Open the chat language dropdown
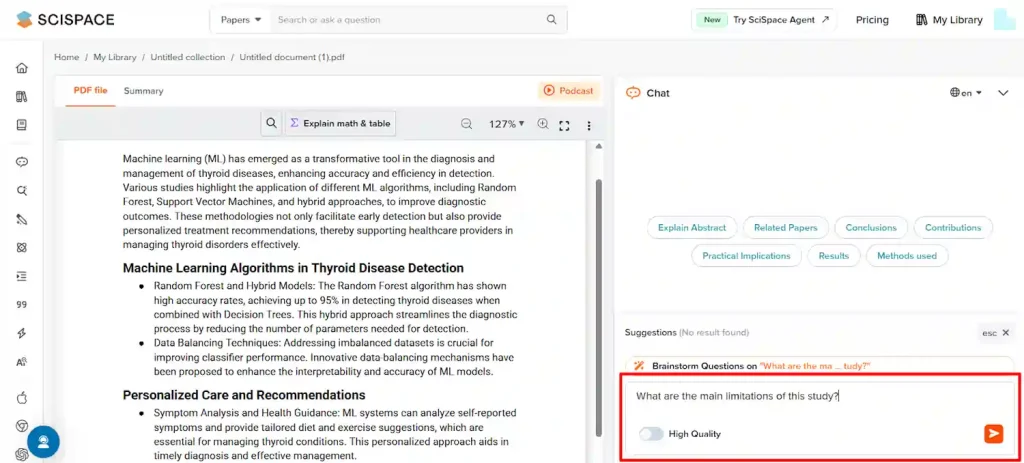This screenshot has width=1024, height=463. tap(966, 93)
